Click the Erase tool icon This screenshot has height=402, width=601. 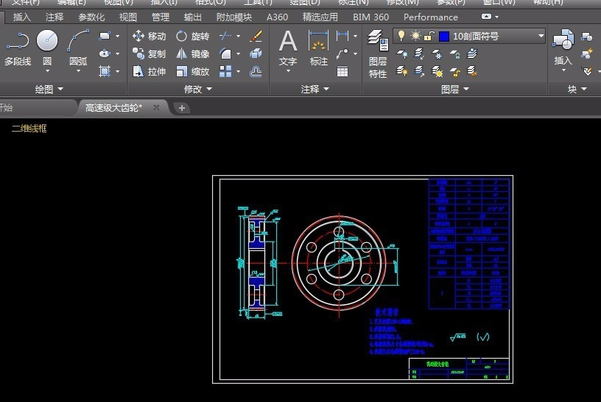tap(256, 36)
